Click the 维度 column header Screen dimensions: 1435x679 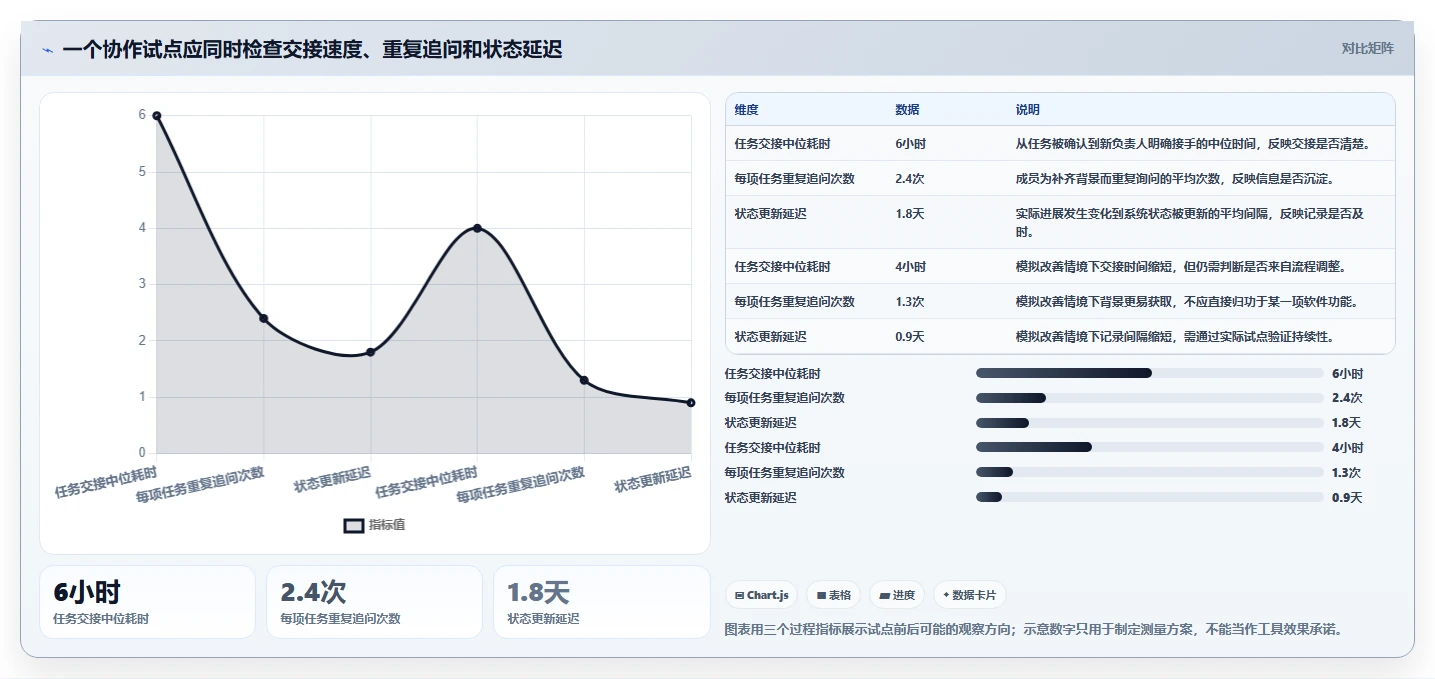point(746,110)
